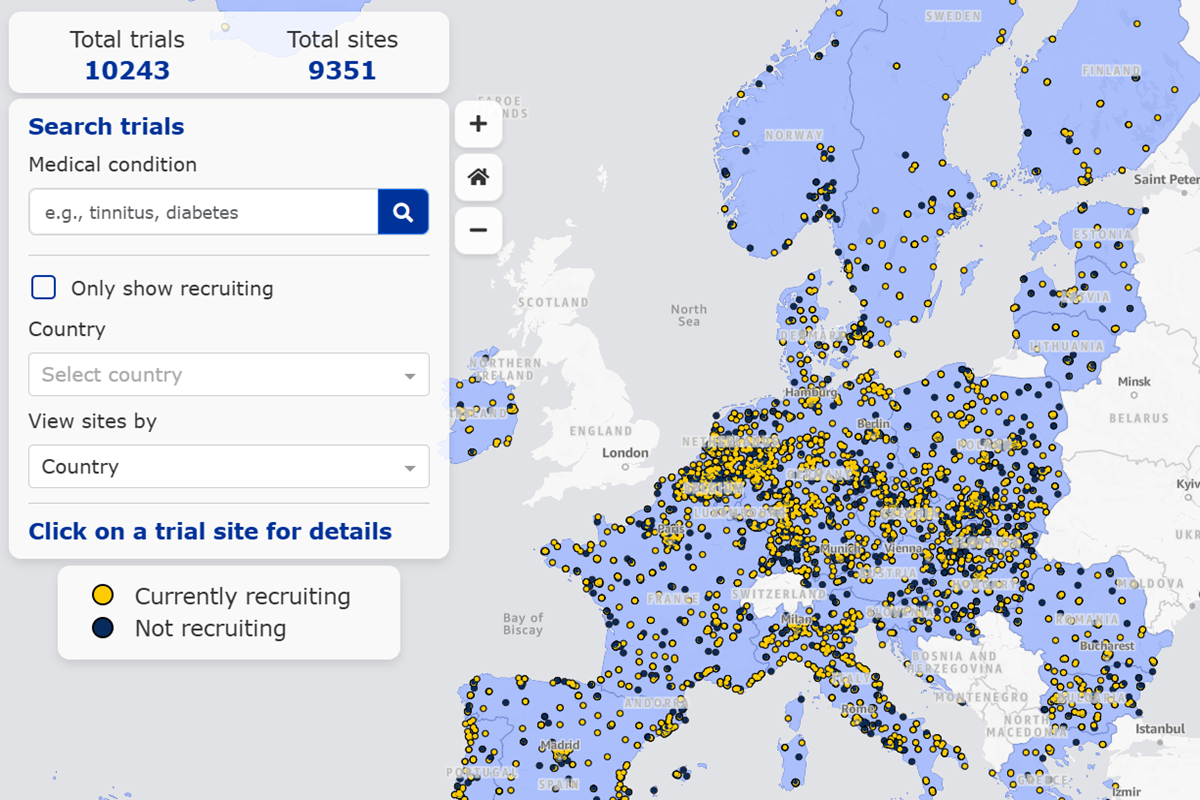Screen dimensions: 1200x800
Task: Click the North Sea label on the map
Action: [x=688, y=315]
